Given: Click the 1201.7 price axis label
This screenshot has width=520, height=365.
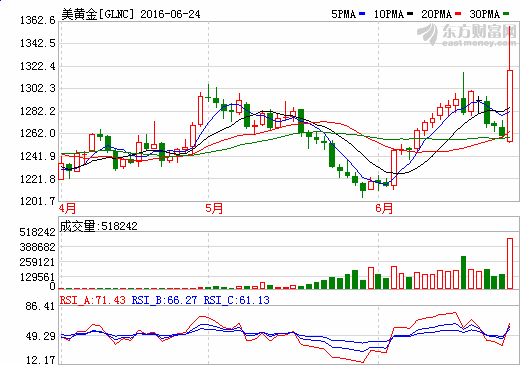Looking at the screenshot, I should pos(38,201).
